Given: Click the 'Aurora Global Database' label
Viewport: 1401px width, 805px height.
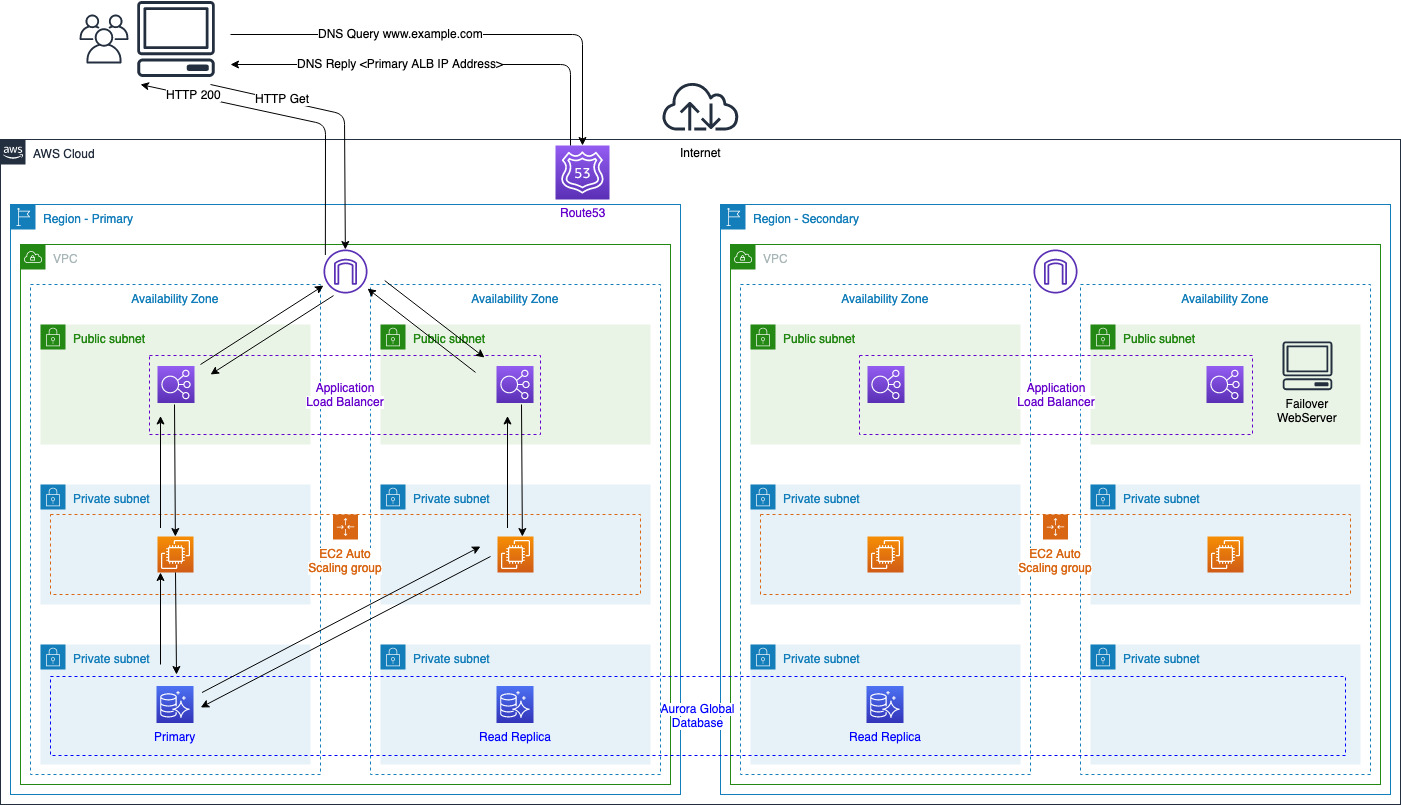Looking at the screenshot, I should [697, 715].
